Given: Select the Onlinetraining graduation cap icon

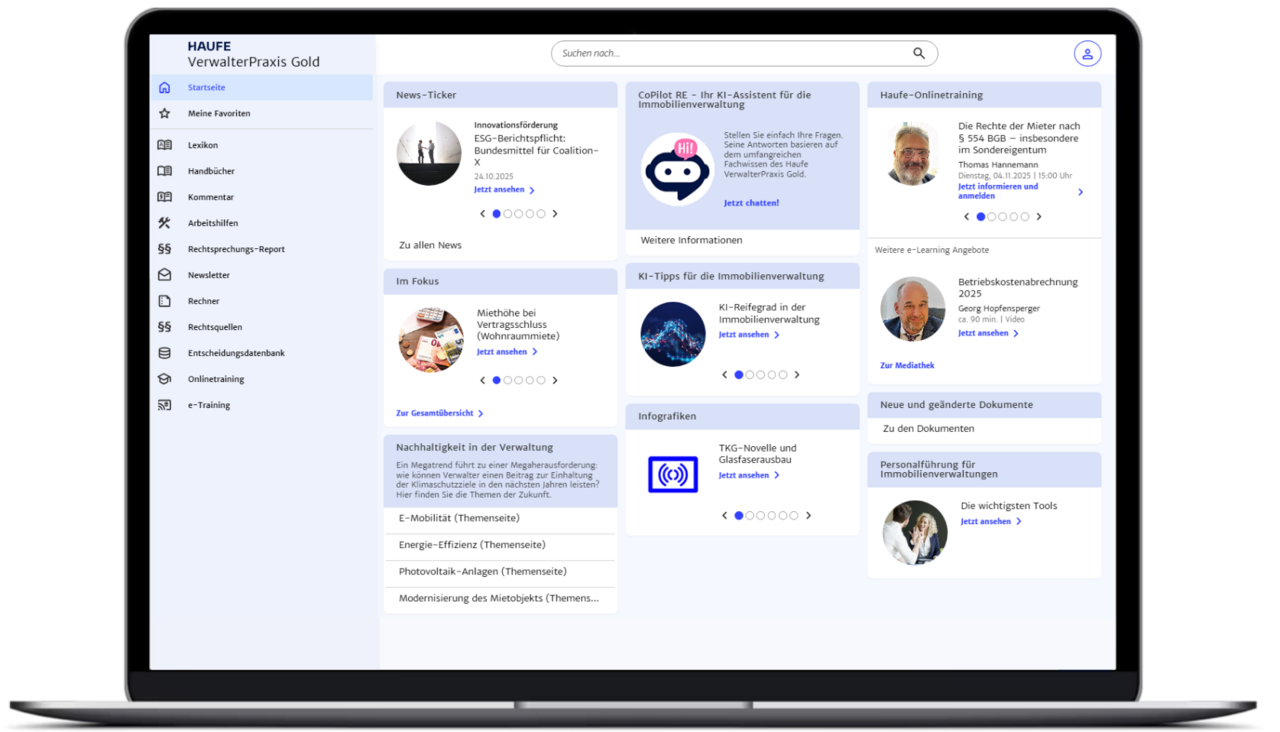Looking at the screenshot, I should click(x=165, y=379).
